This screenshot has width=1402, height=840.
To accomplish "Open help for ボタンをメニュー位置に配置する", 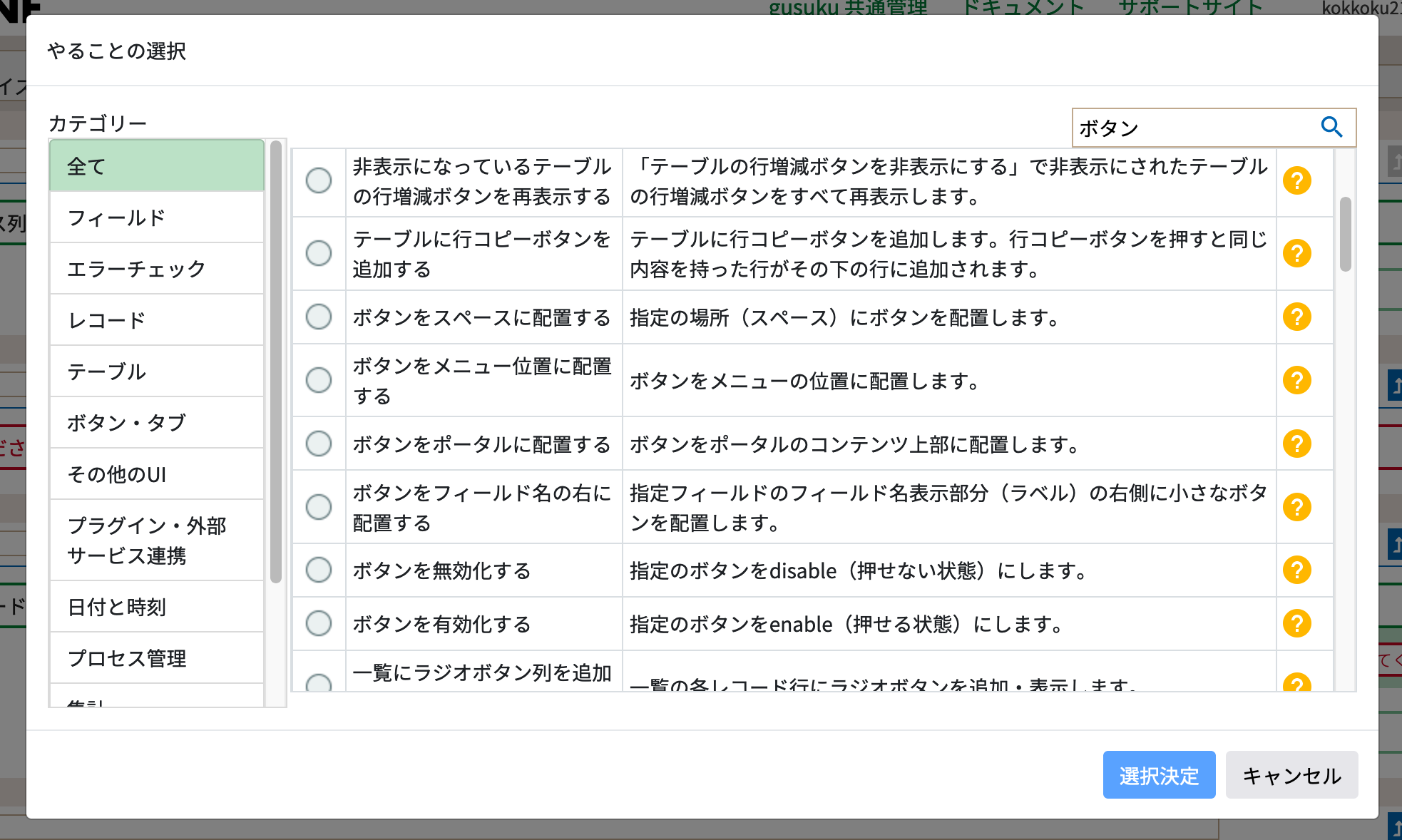I will point(1297,380).
